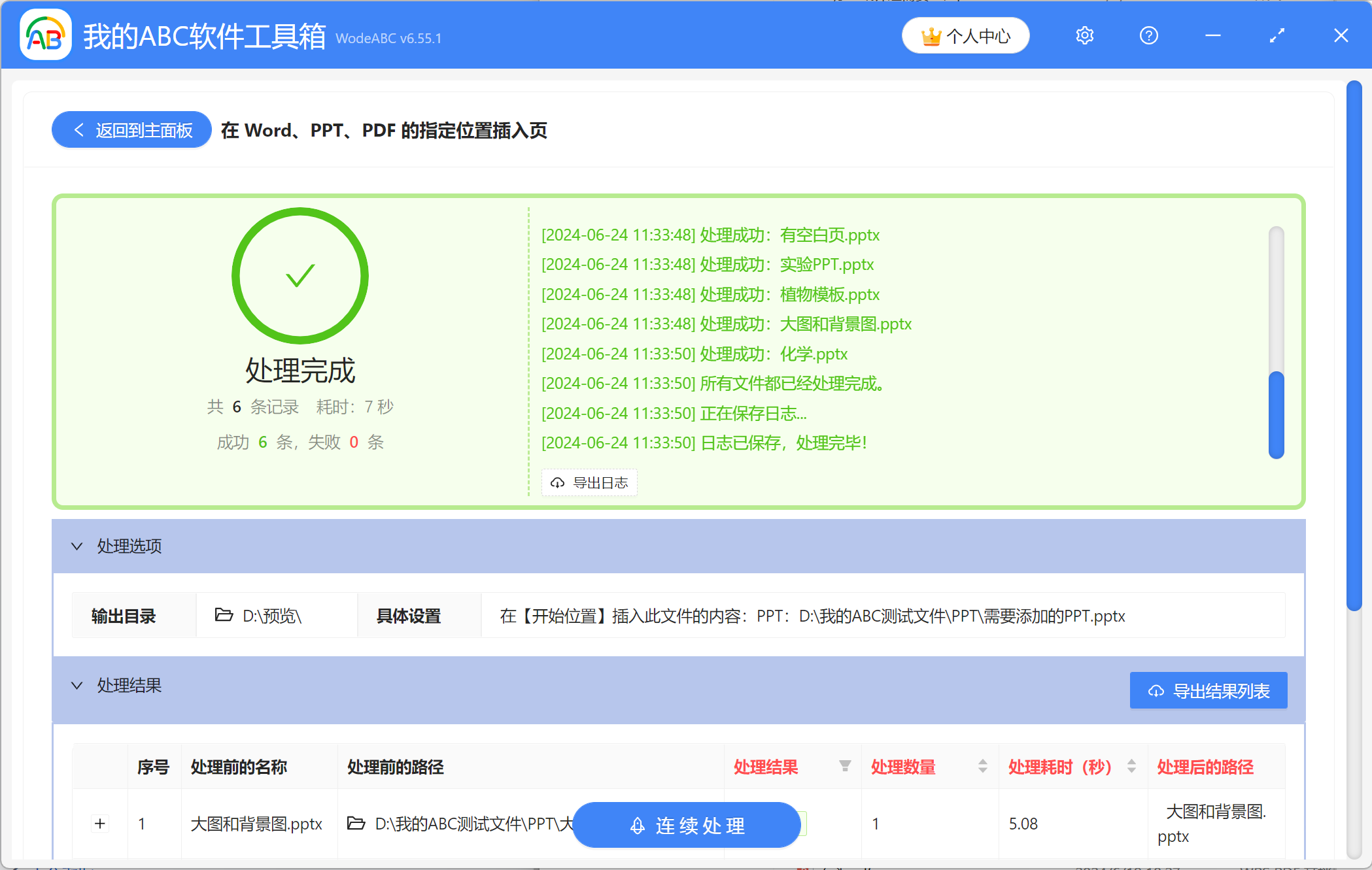
Task: Open filter dropdown on 处理结果 column
Action: (844, 766)
